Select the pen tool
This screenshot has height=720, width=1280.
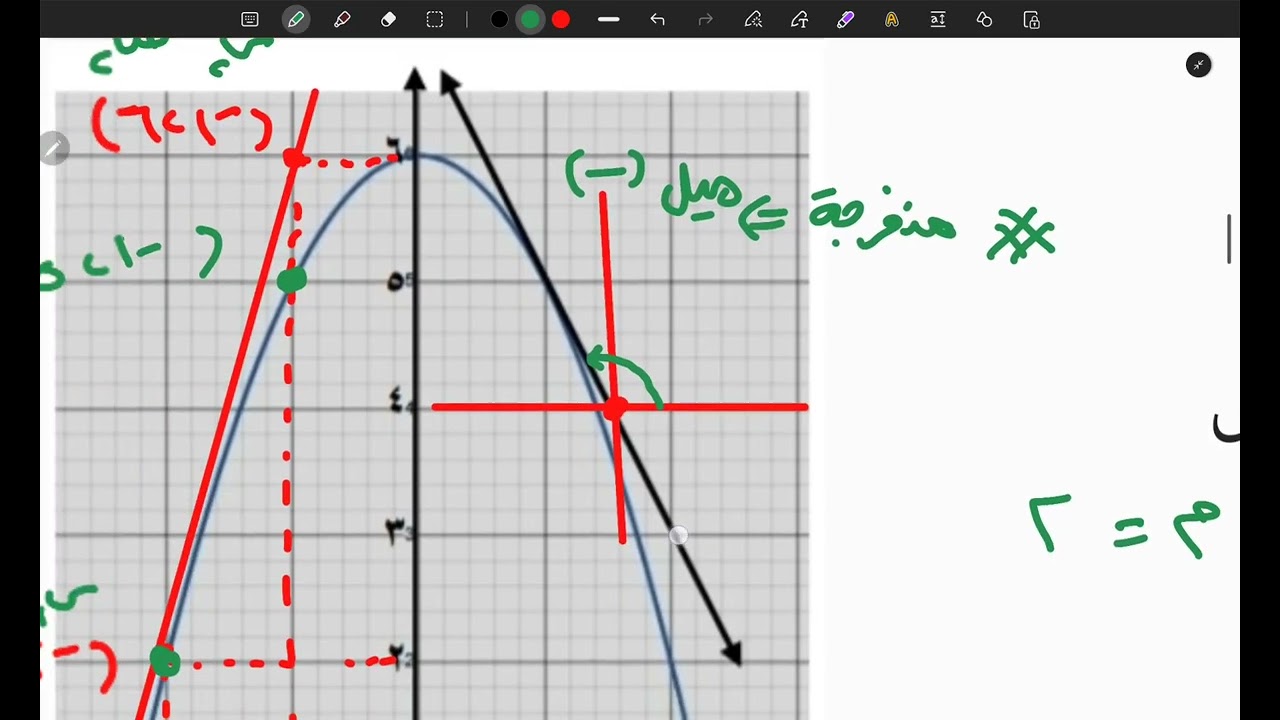click(x=296, y=20)
